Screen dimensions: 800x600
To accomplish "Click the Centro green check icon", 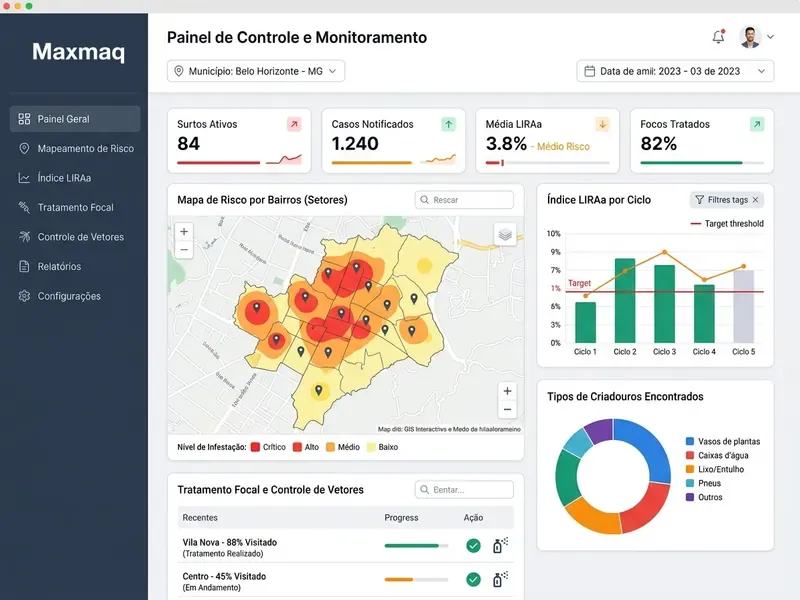I will tap(473, 580).
